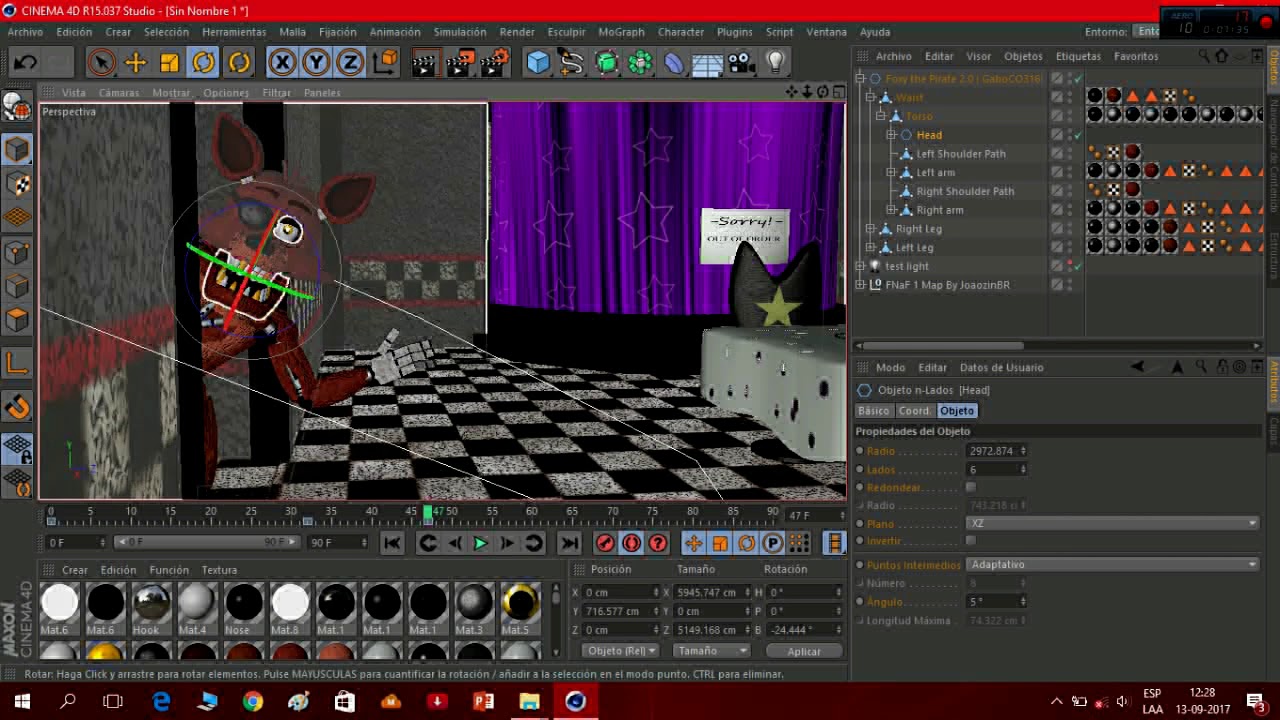Select the Axis L-shaped mode icon

tap(17, 364)
